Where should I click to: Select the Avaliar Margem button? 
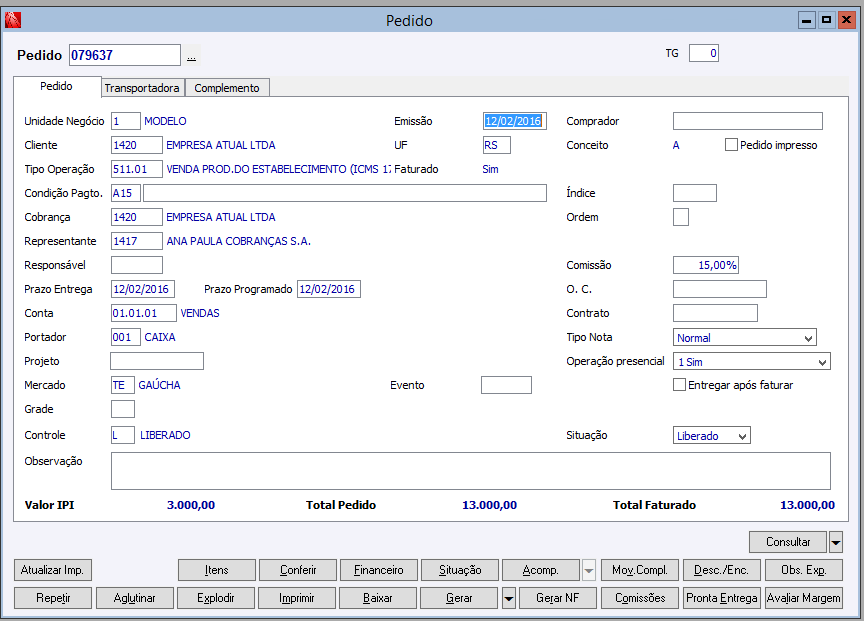click(803, 598)
